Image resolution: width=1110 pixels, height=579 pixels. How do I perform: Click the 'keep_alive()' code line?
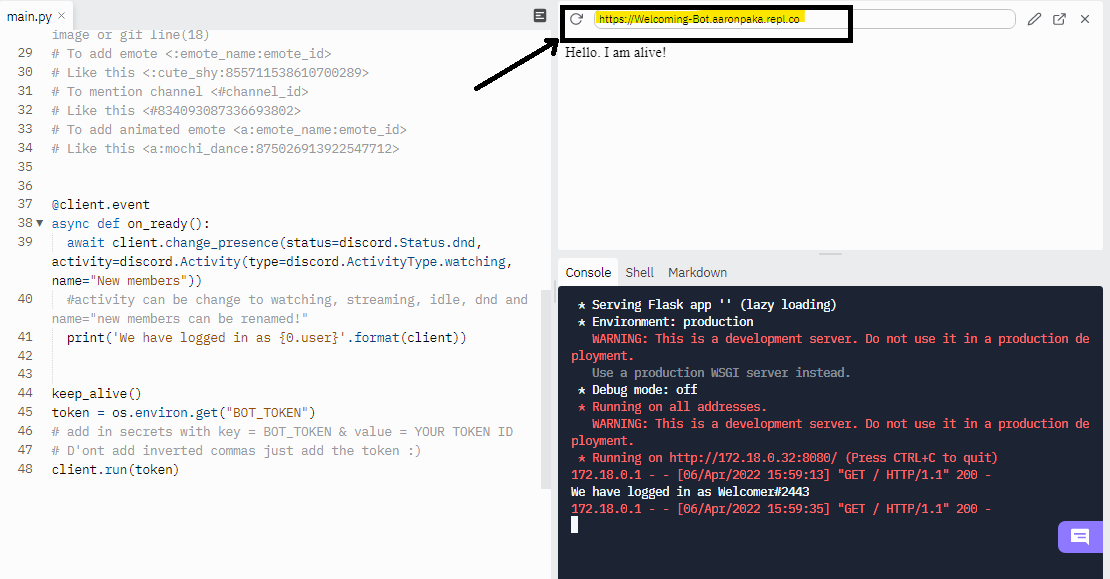click(x=96, y=394)
